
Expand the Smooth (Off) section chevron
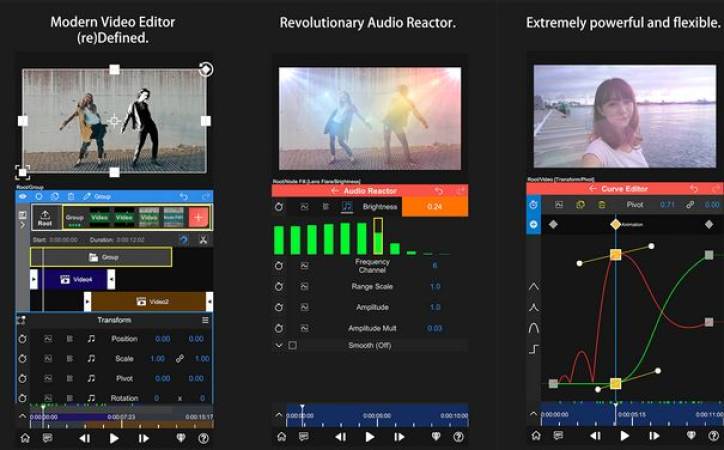(x=279, y=346)
